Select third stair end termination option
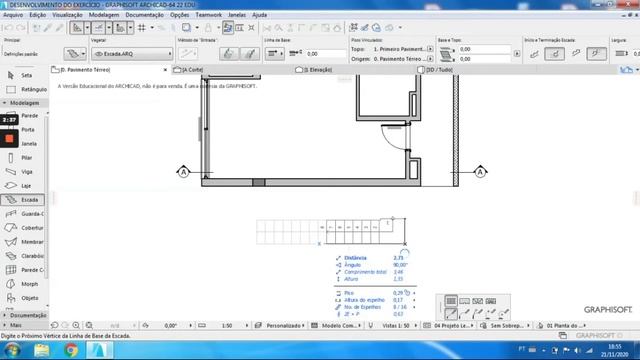 [x=576, y=54]
